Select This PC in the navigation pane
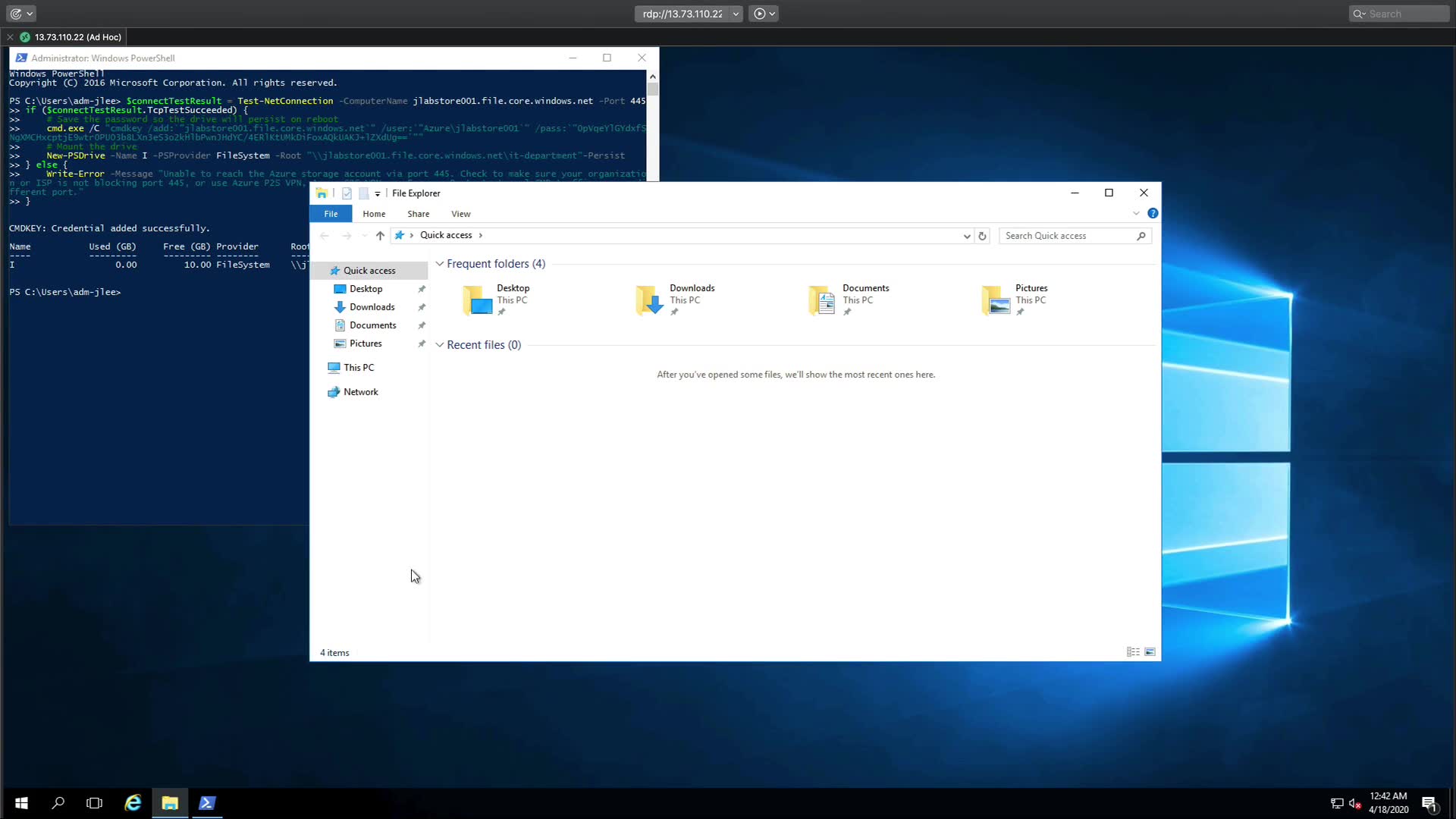This screenshot has height=819, width=1456. pyautogui.click(x=358, y=368)
